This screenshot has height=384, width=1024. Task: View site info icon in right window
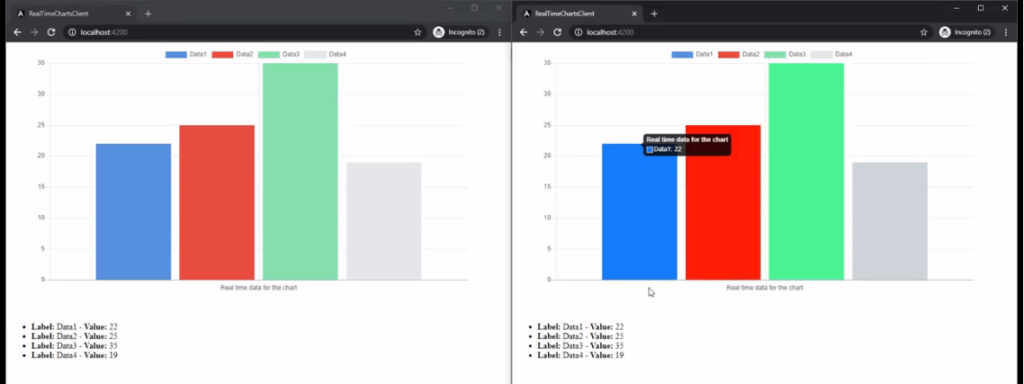(x=578, y=32)
